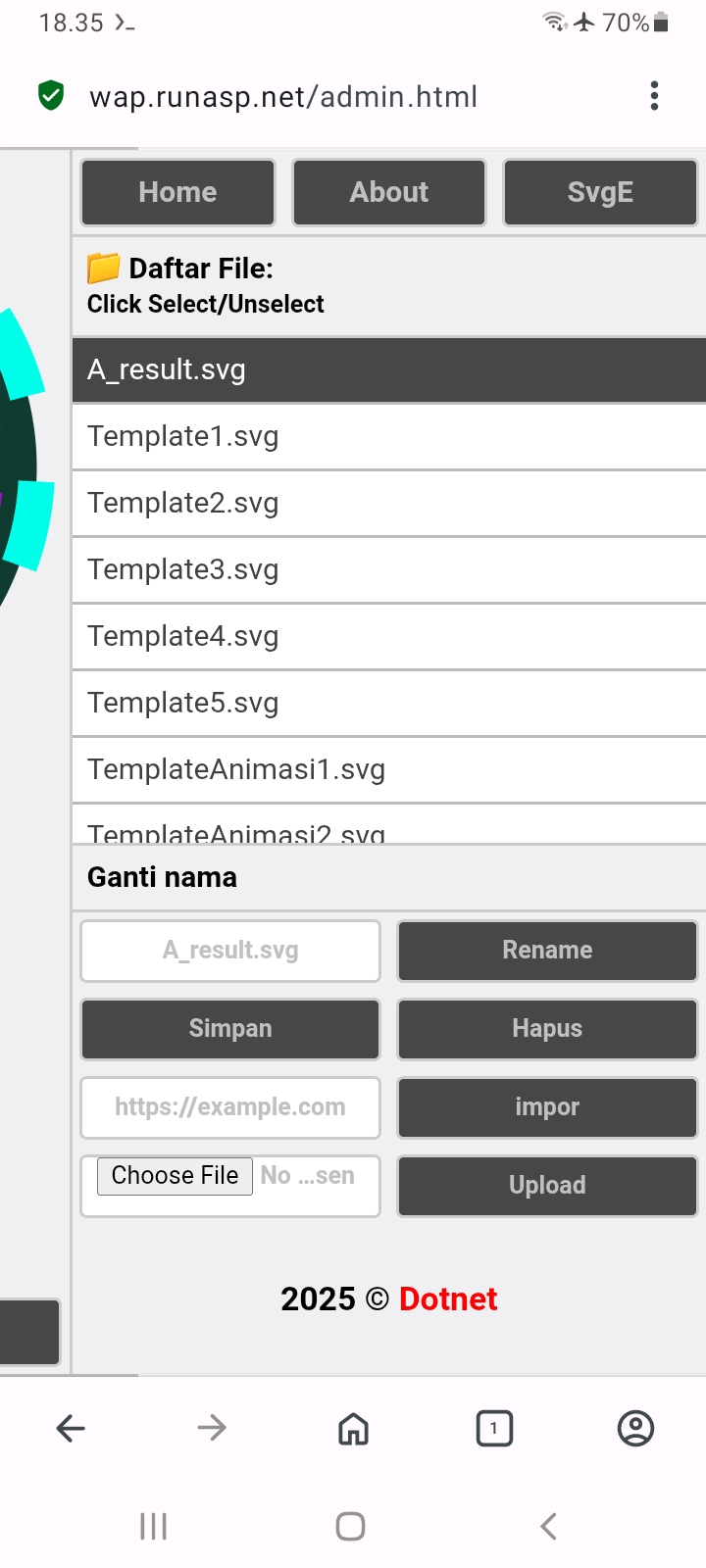Viewport: 706px width, 1568px height.
Task: Open the browser home page icon
Action: pos(353,1429)
